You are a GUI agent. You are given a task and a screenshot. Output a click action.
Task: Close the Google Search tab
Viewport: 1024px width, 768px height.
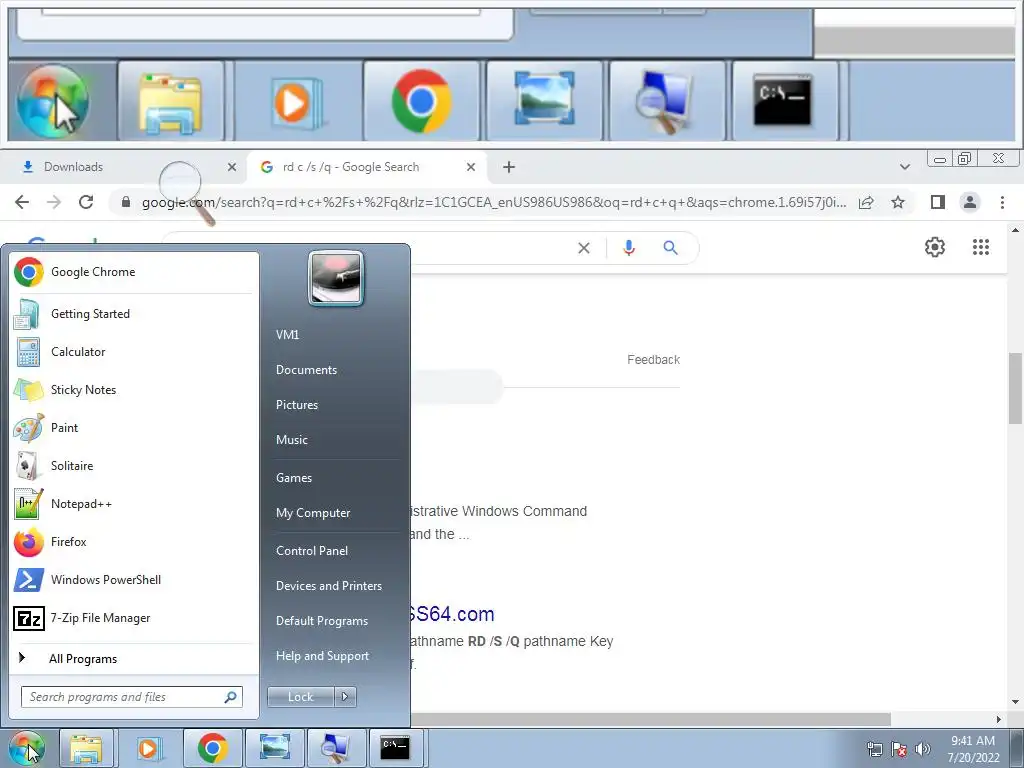pyautogui.click(x=471, y=167)
